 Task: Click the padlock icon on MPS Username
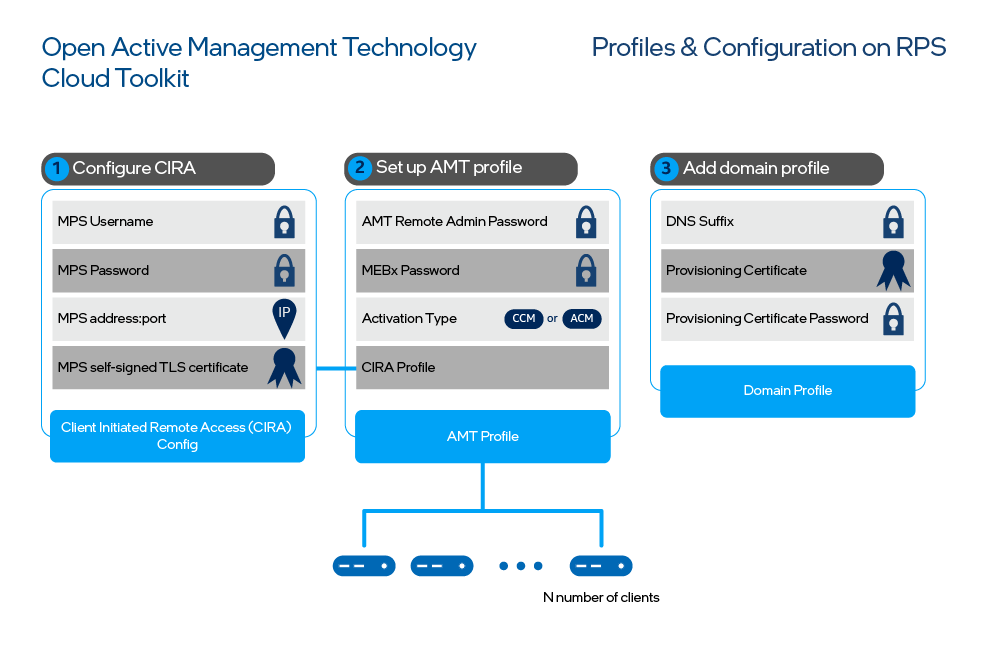pyautogui.click(x=285, y=222)
